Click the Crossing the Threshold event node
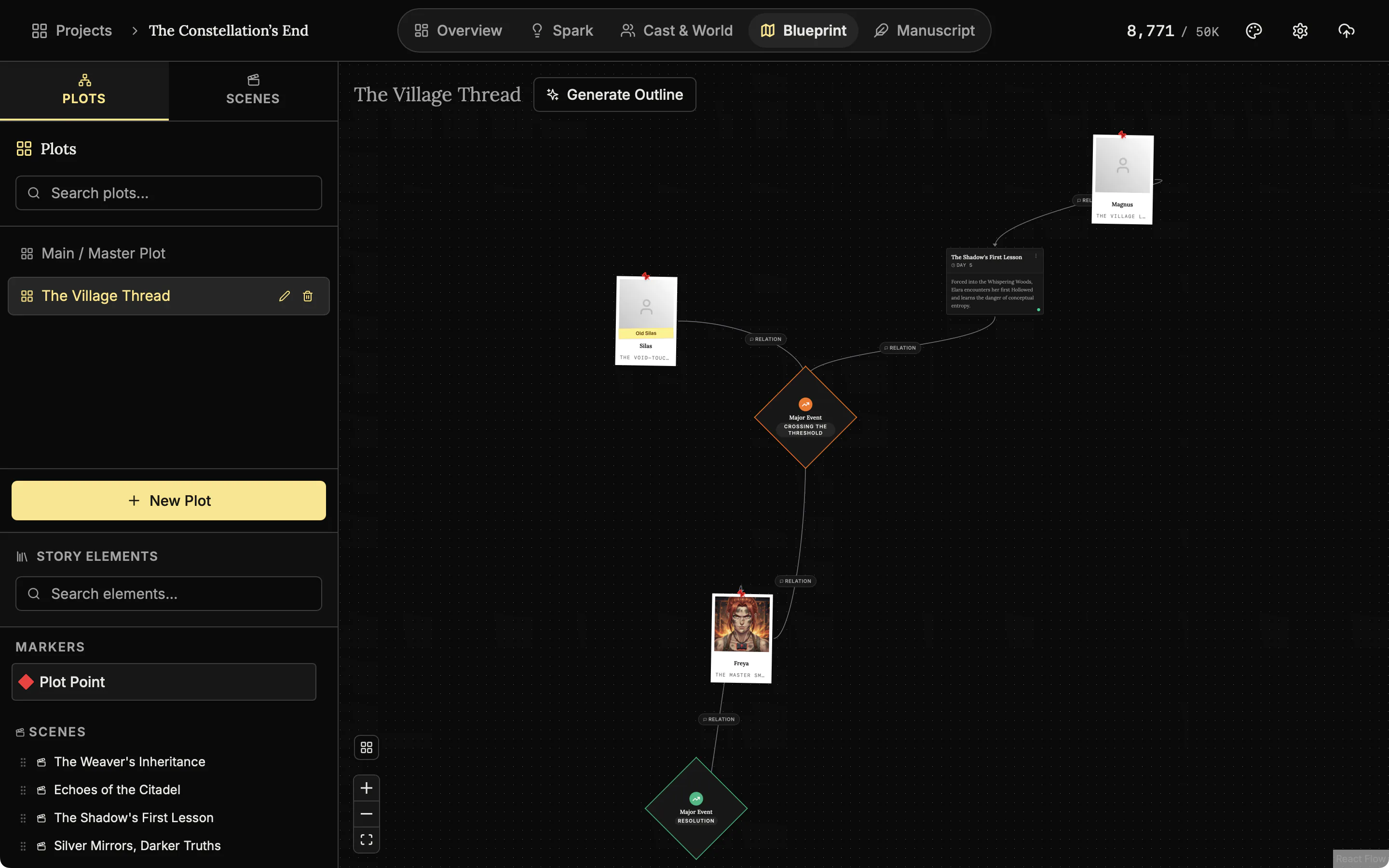This screenshot has width=1389, height=868. [805, 417]
